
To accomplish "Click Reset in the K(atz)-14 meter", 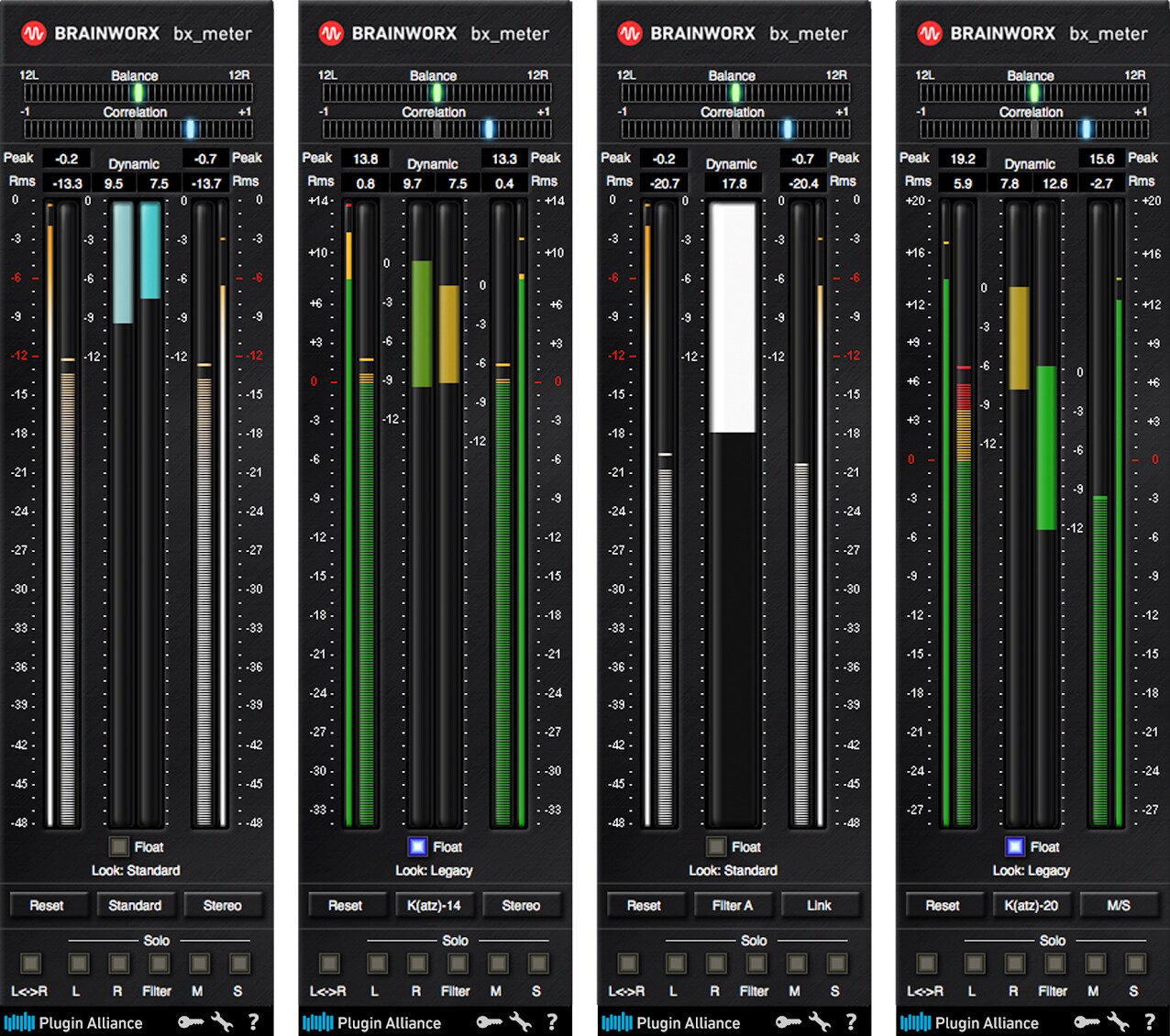I will point(346,905).
